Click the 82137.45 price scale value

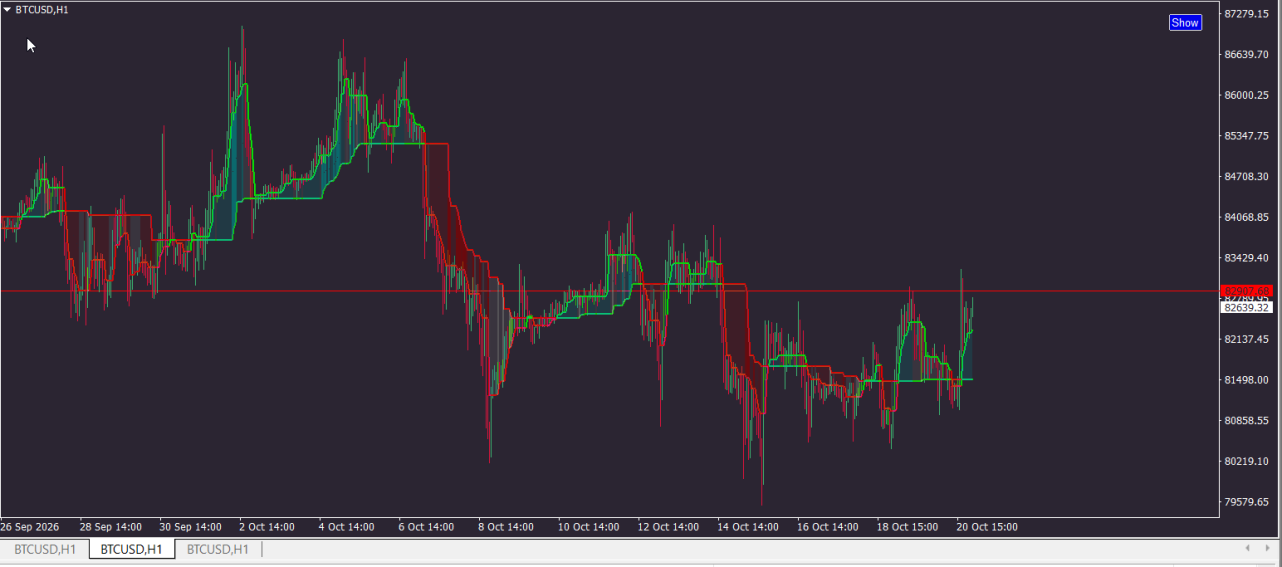tap(1246, 339)
